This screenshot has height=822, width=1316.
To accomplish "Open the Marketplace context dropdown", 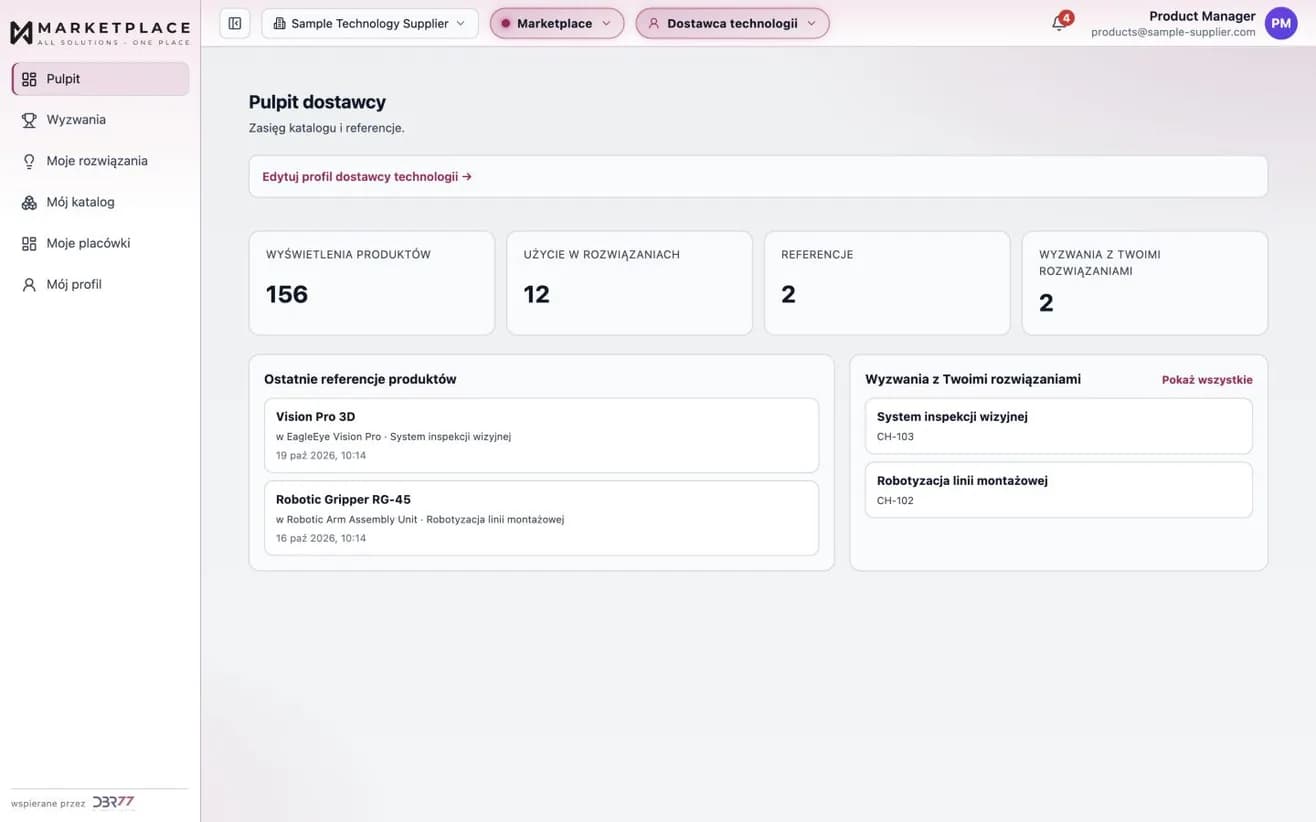I will [x=557, y=23].
